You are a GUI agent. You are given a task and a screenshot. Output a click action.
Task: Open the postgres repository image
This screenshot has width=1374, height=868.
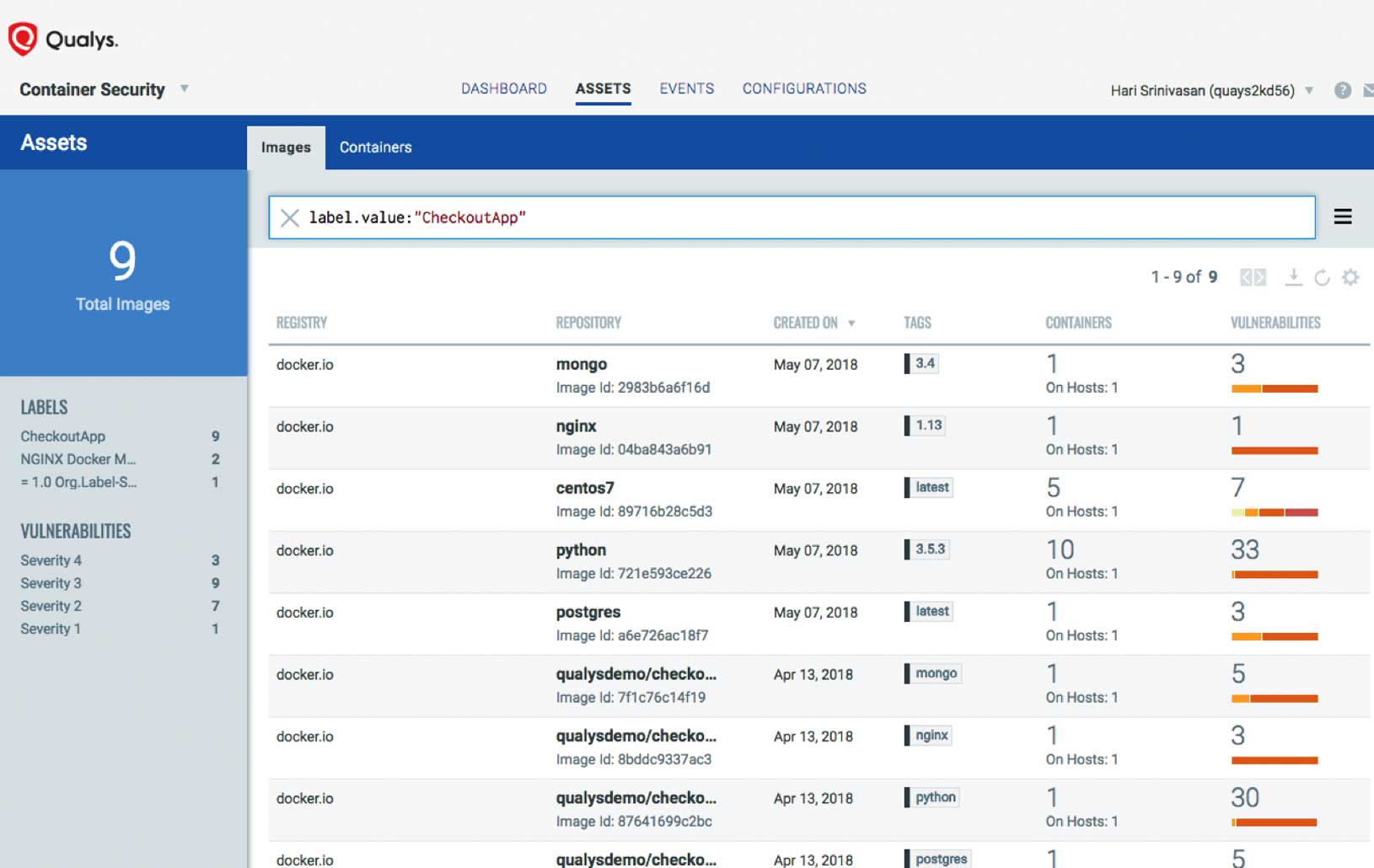point(588,613)
